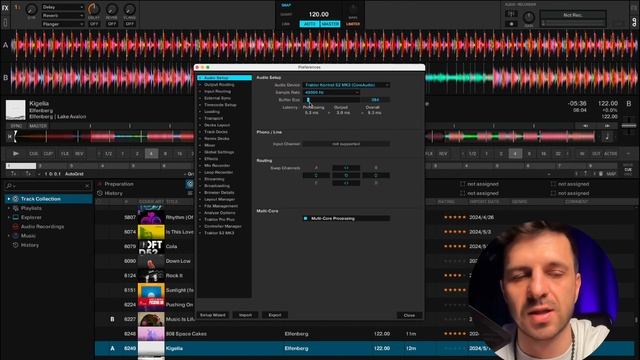Select Input Routing in Preferences
640x360 pixels.
click(218, 91)
